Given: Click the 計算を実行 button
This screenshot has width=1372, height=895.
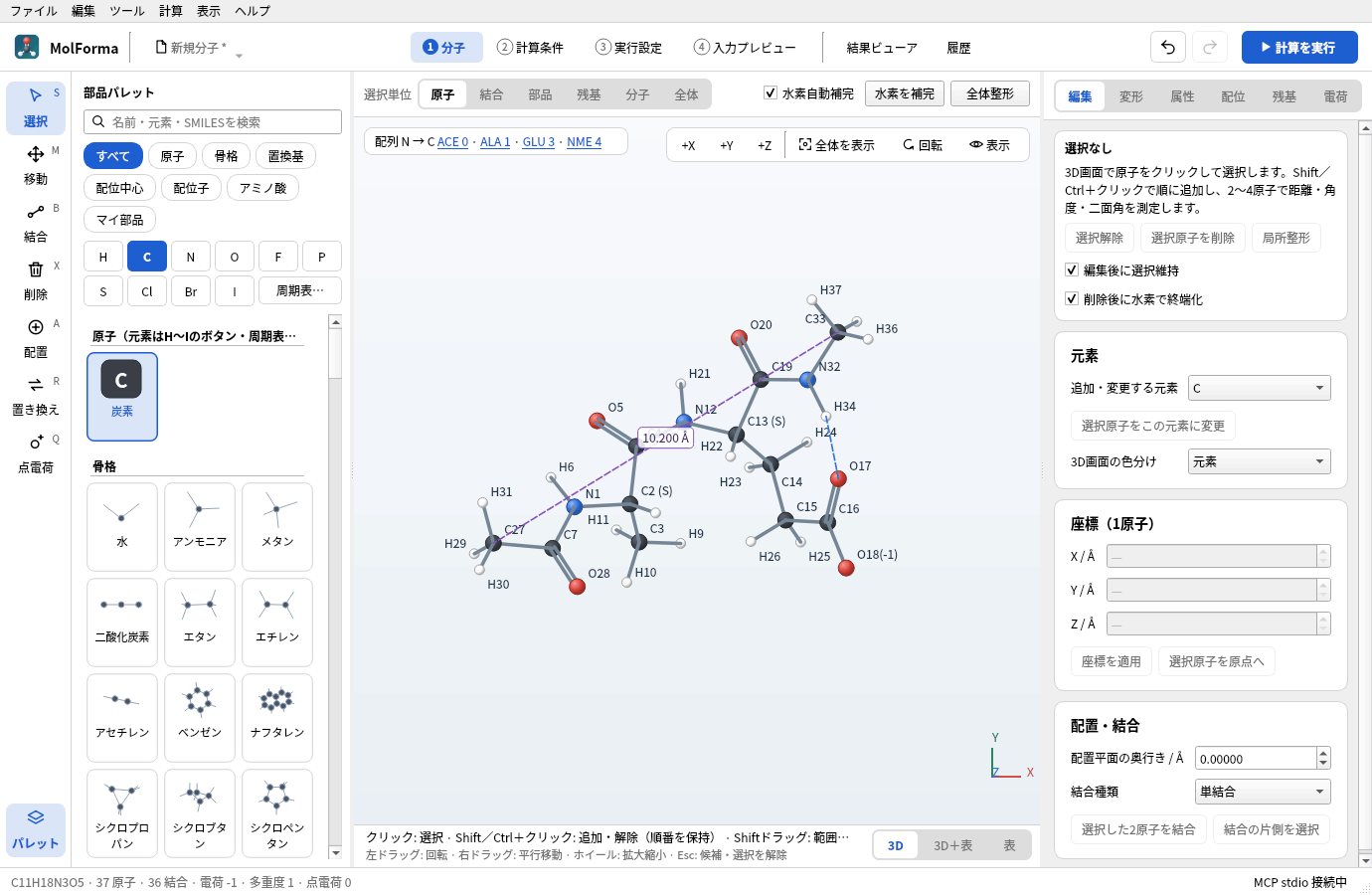Looking at the screenshot, I should click(1299, 47).
